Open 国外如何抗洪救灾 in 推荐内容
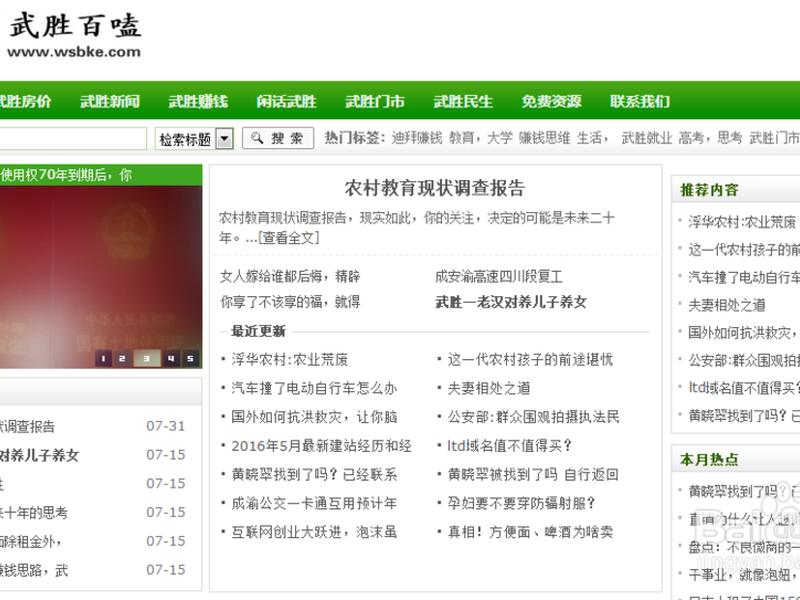Screen dimensions: 800x600 pyautogui.click(x=742, y=333)
